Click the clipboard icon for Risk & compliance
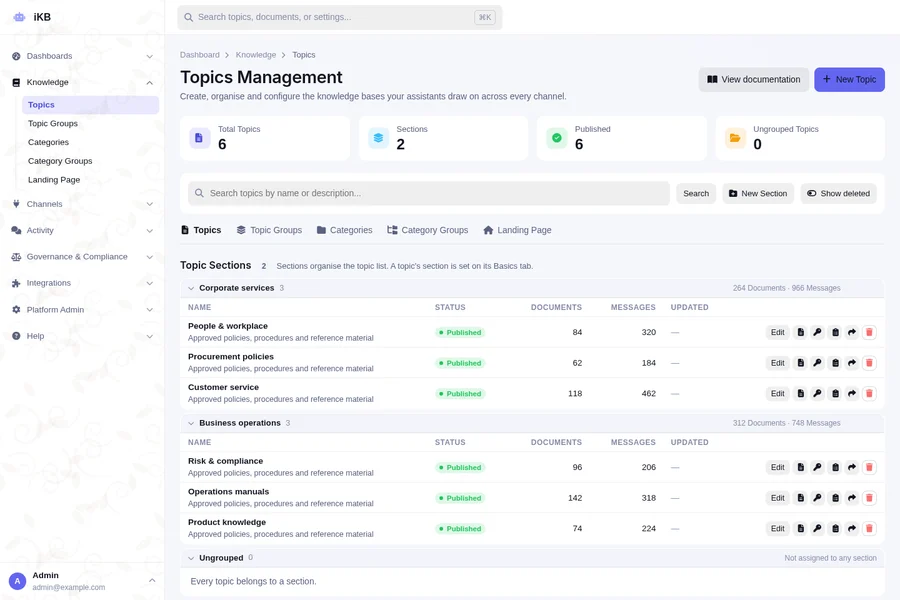The height and width of the screenshot is (600, 900). (835, 467)
